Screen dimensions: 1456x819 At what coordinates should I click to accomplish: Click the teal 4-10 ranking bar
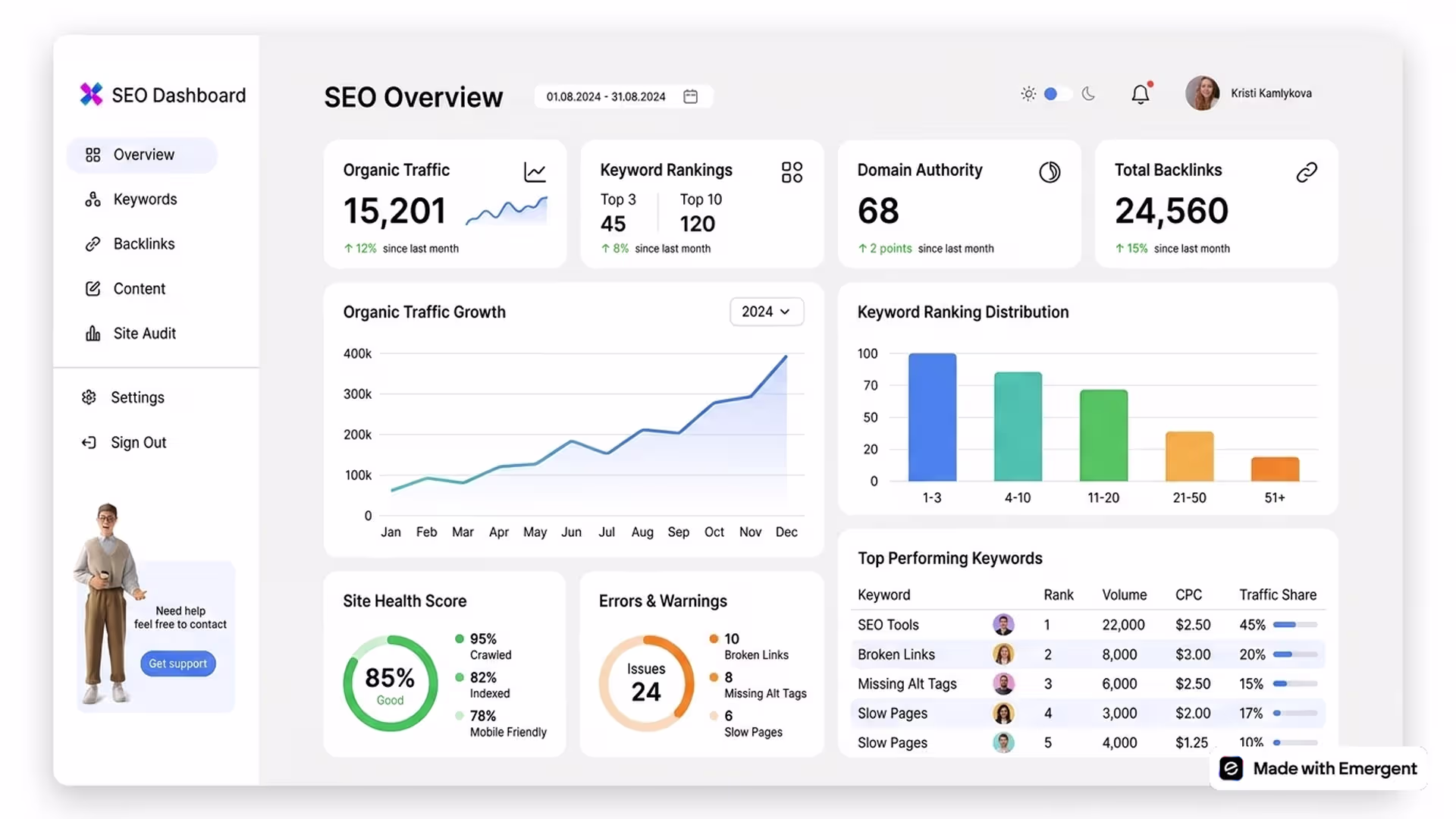1018,426
